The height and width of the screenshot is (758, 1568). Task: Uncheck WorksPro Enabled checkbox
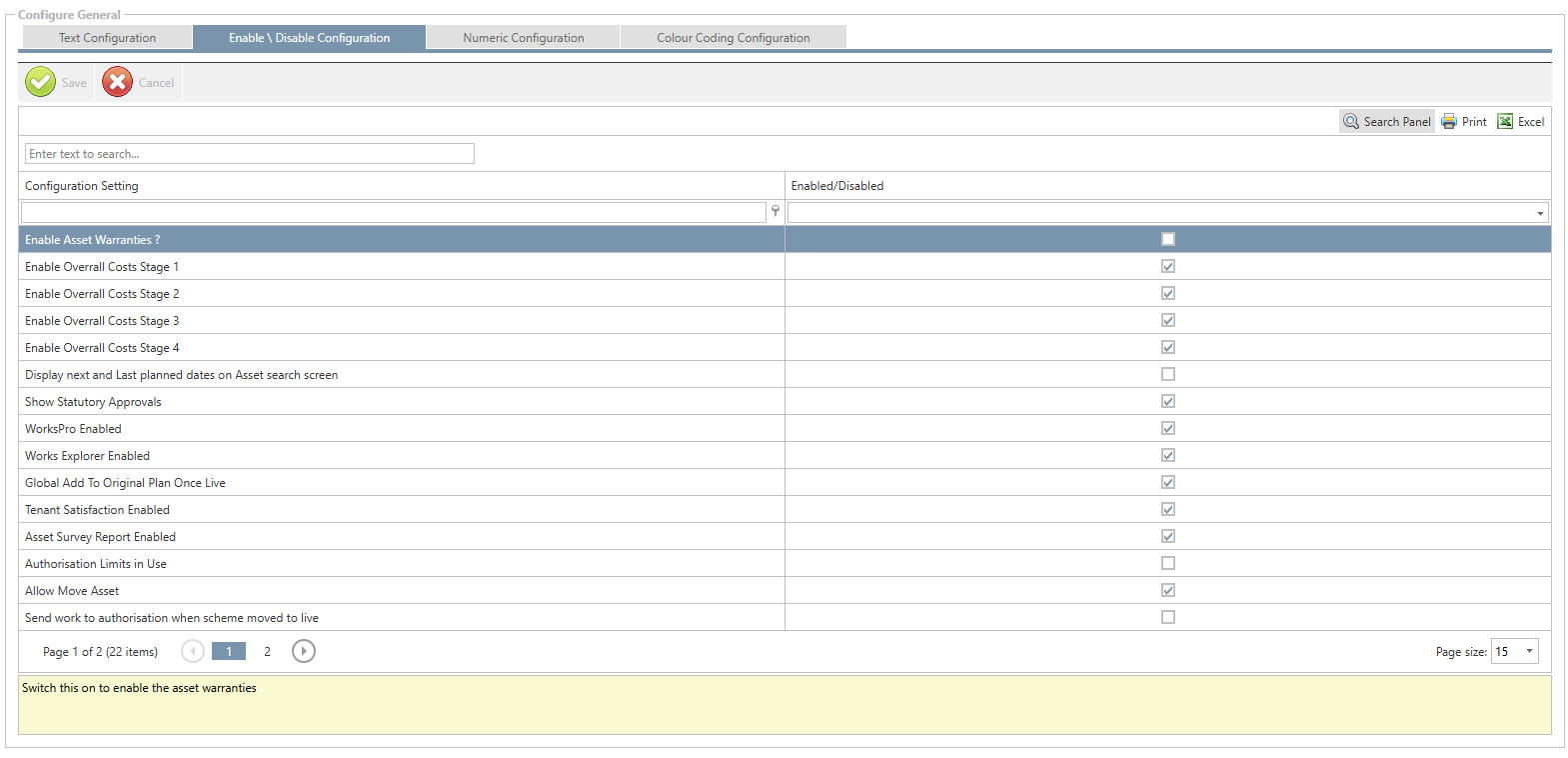tap(1168, 429)
